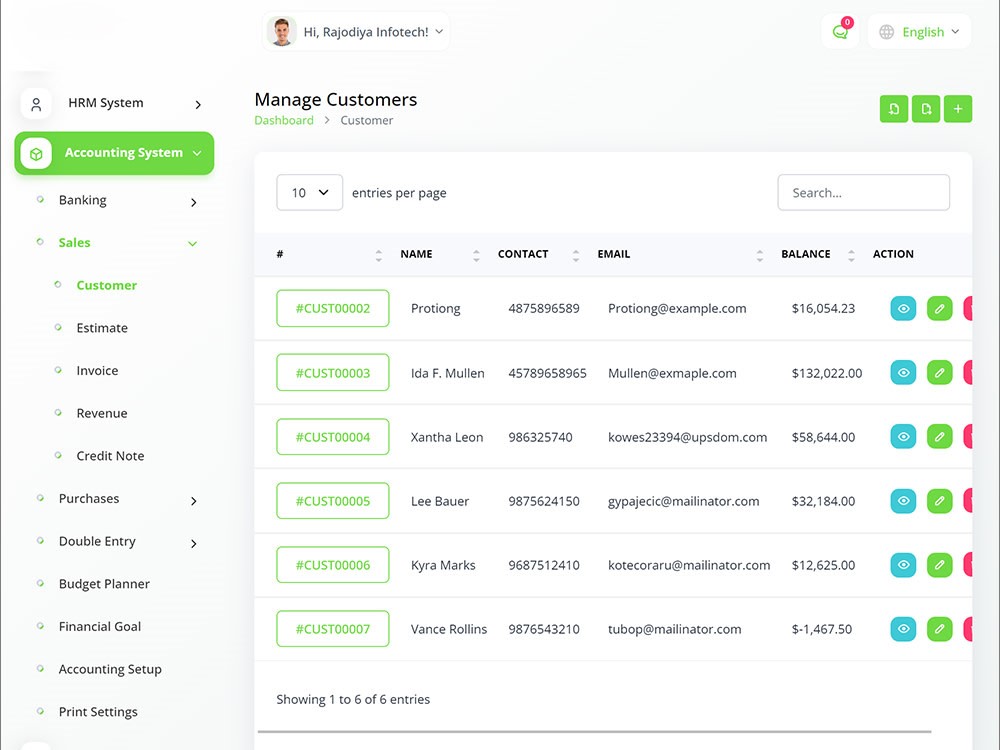
Task: Expand the Double Entry submenu
Action: [x=194, y=544]
